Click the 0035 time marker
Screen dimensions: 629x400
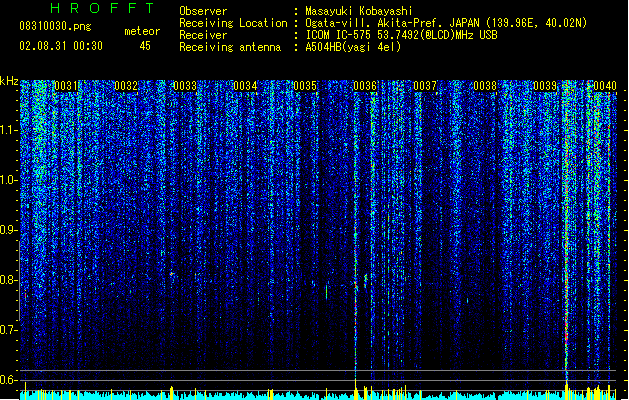(x=305, y=86)
